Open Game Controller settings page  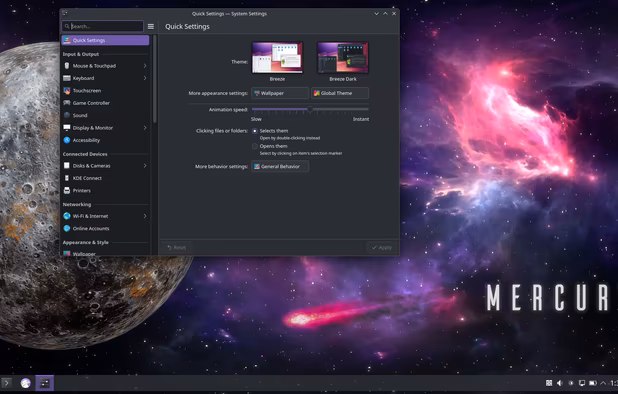point(105,103)
